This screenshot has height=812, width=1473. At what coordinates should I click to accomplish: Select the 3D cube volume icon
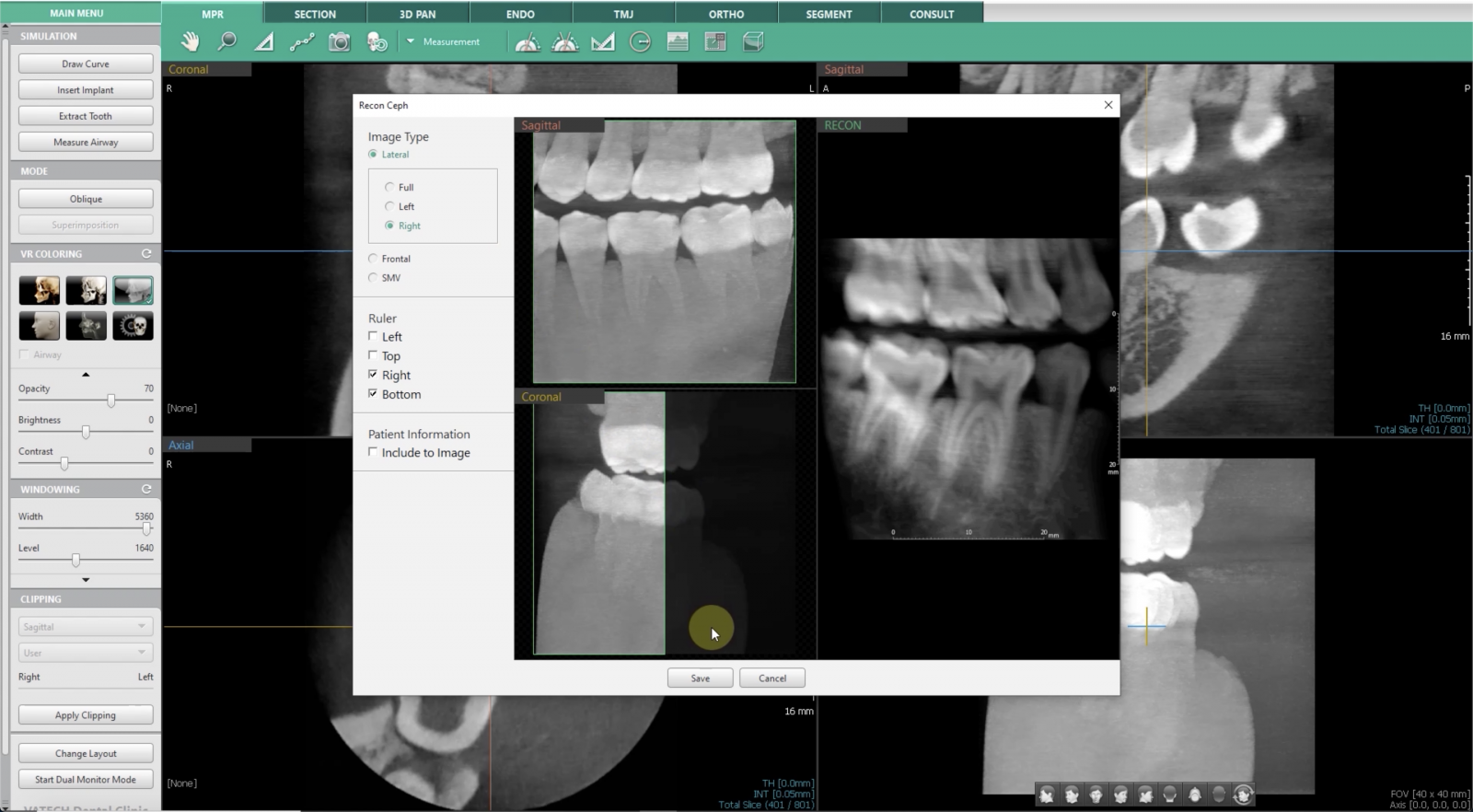point(753,41)
